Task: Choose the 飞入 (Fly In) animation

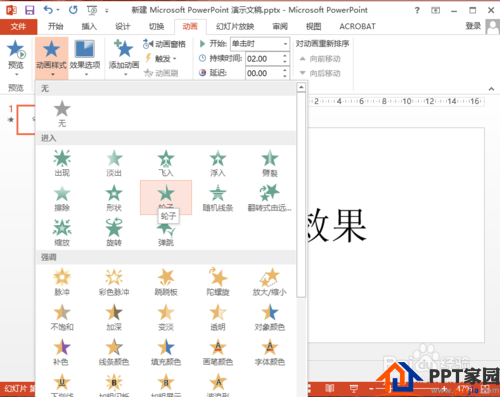Action: point(166,163)
